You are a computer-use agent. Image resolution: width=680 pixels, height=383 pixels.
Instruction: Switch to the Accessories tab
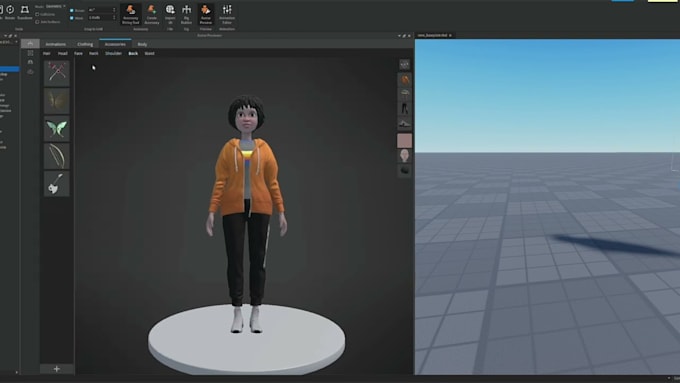click(115, 44)
